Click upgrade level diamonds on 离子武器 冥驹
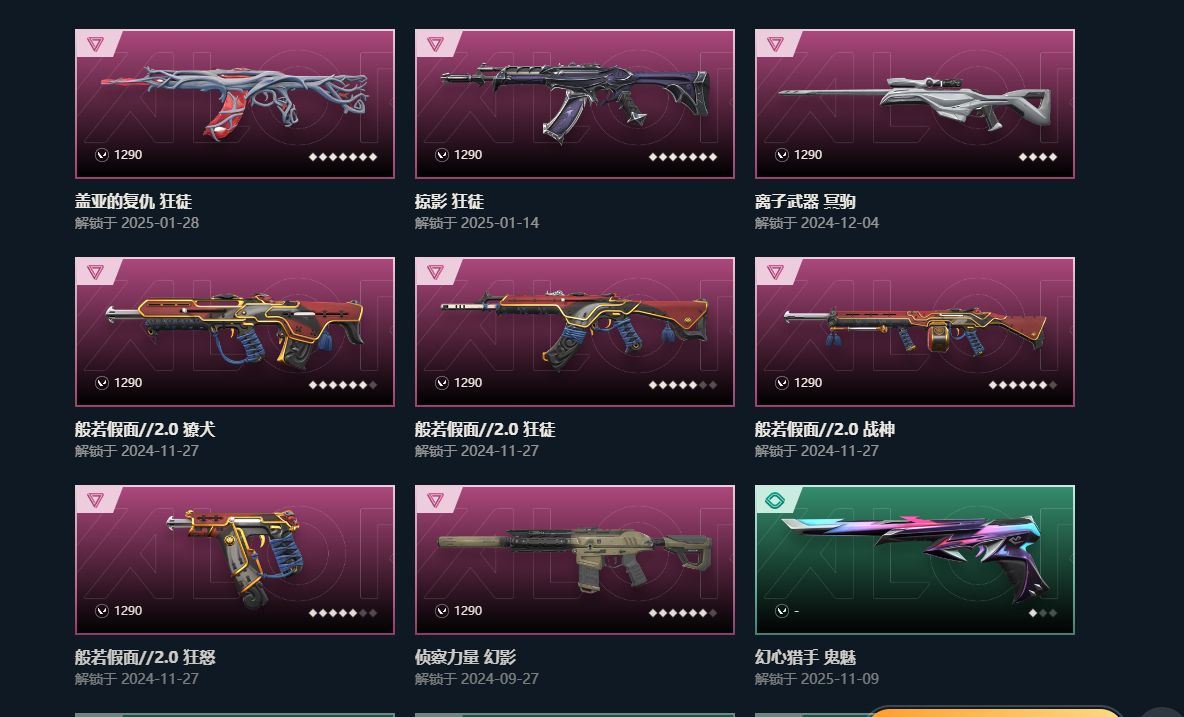The height and width of the screenshot is (717, 1184). 1038,157
